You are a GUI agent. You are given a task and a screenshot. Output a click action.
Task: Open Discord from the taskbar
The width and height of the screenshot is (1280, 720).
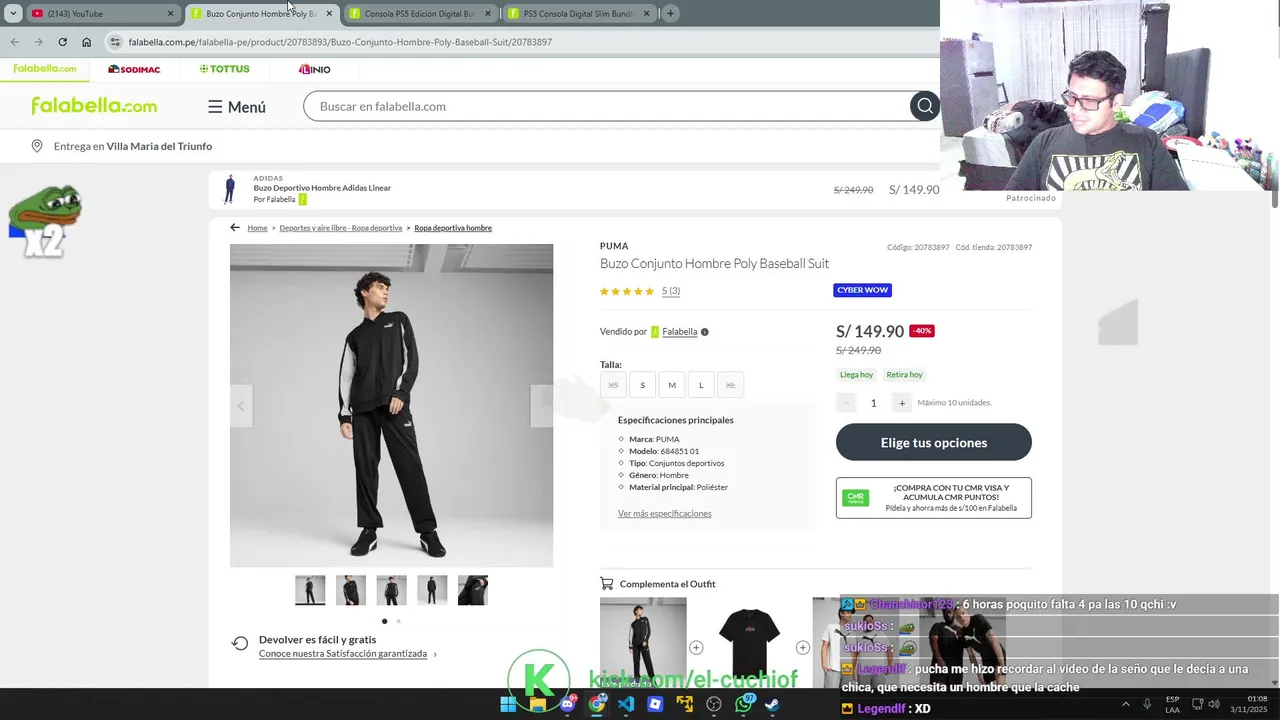tap(567, 704)
